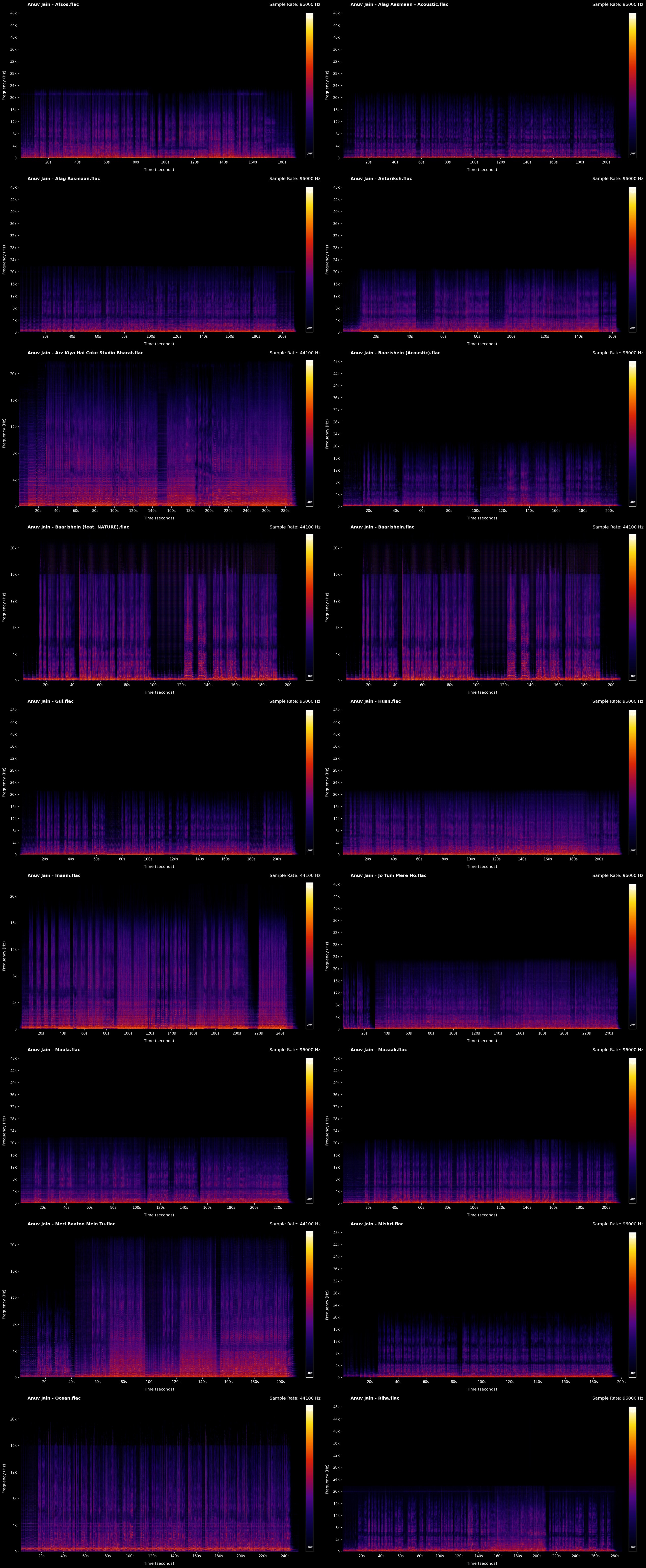Click the title "Anuv Jain - Afsos.flac"

click(53, 4)
